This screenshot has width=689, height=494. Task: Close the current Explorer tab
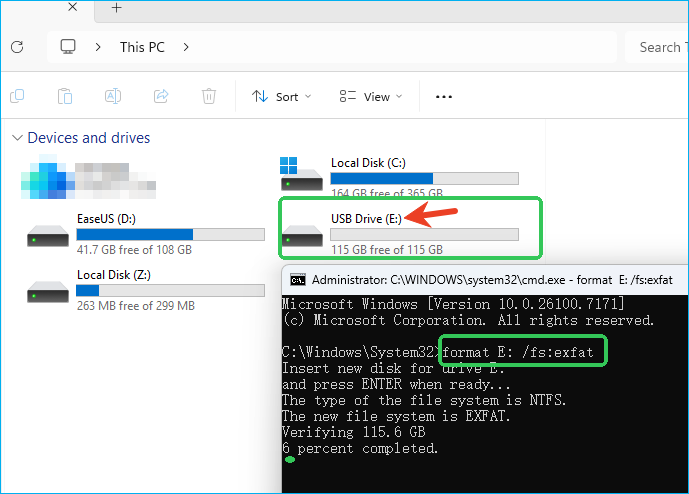click(73, 7)
